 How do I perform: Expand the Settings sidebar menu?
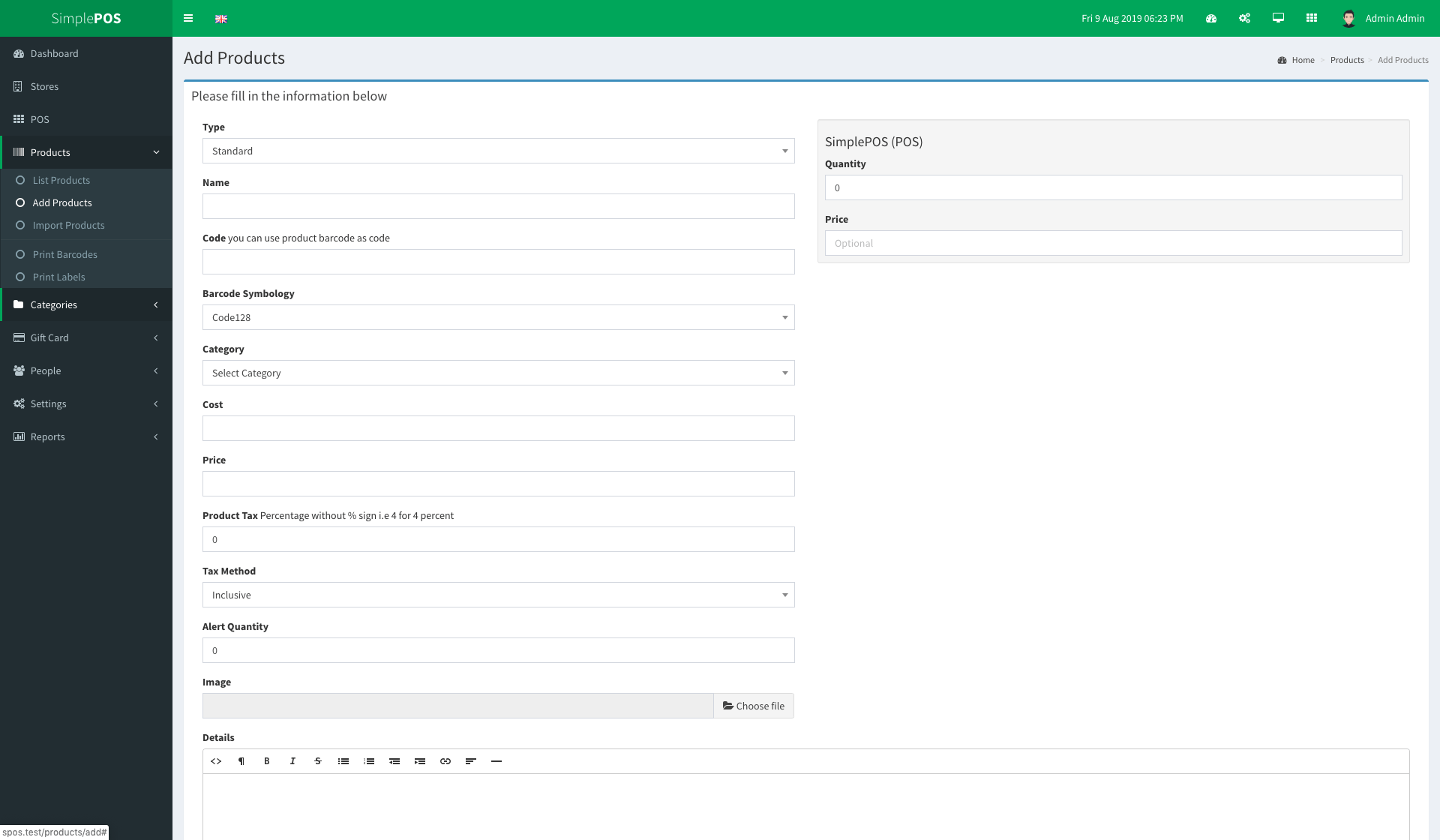click(86, 404)
